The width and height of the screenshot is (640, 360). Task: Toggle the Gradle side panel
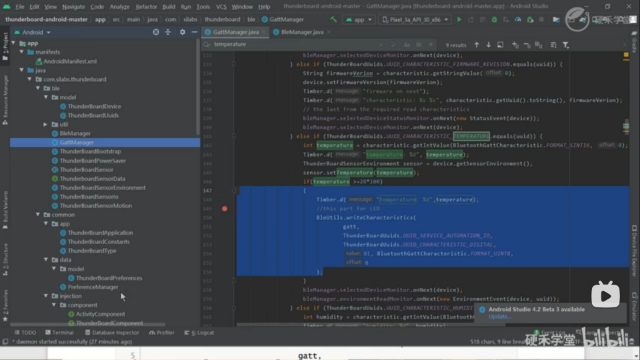tap(635, 42)
